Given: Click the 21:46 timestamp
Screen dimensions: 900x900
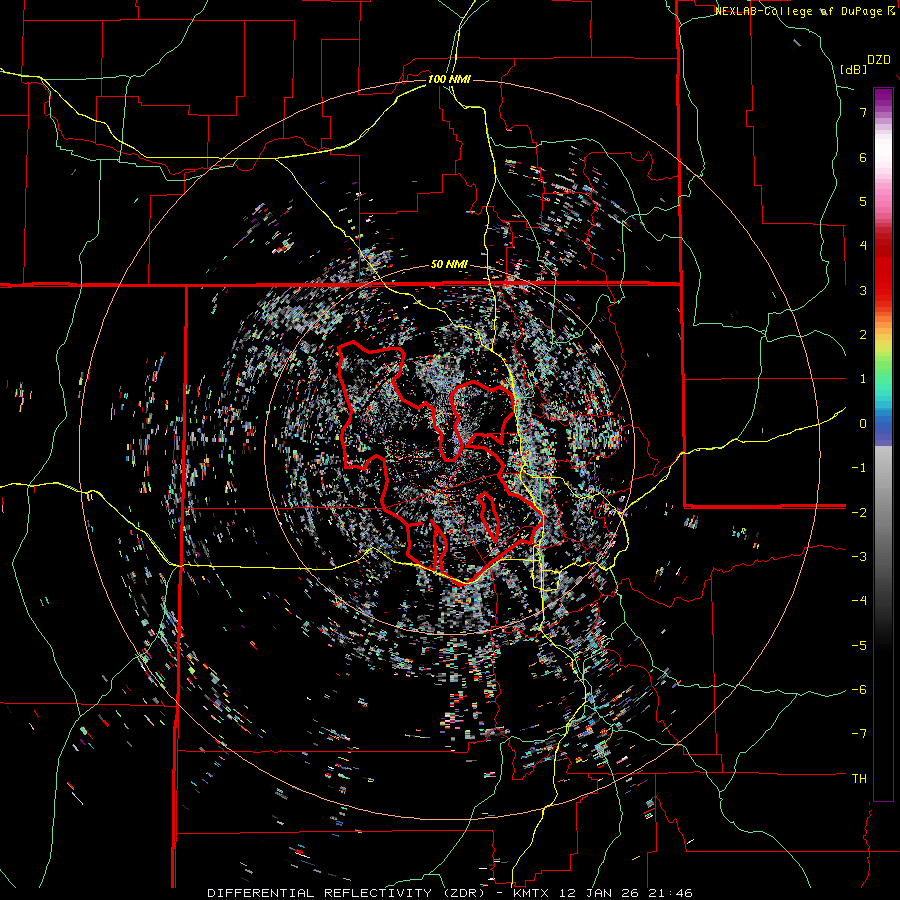Looking at the screenshot, I should (x=672, y=893).
